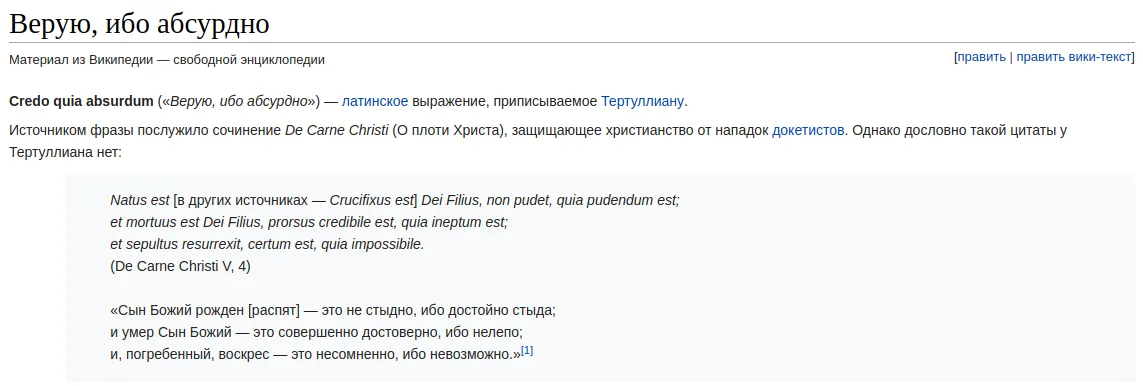
Task: Click the italic «De Carne Christi» title in paragraph
Action: [336, 131]
